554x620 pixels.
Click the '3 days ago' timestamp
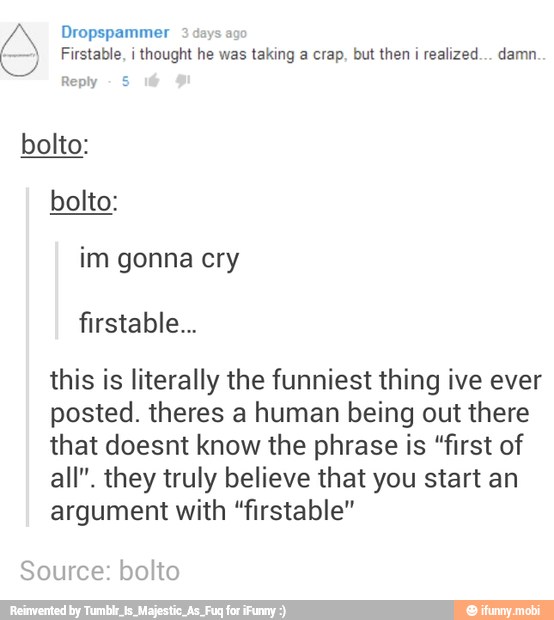tap(214, 33)
